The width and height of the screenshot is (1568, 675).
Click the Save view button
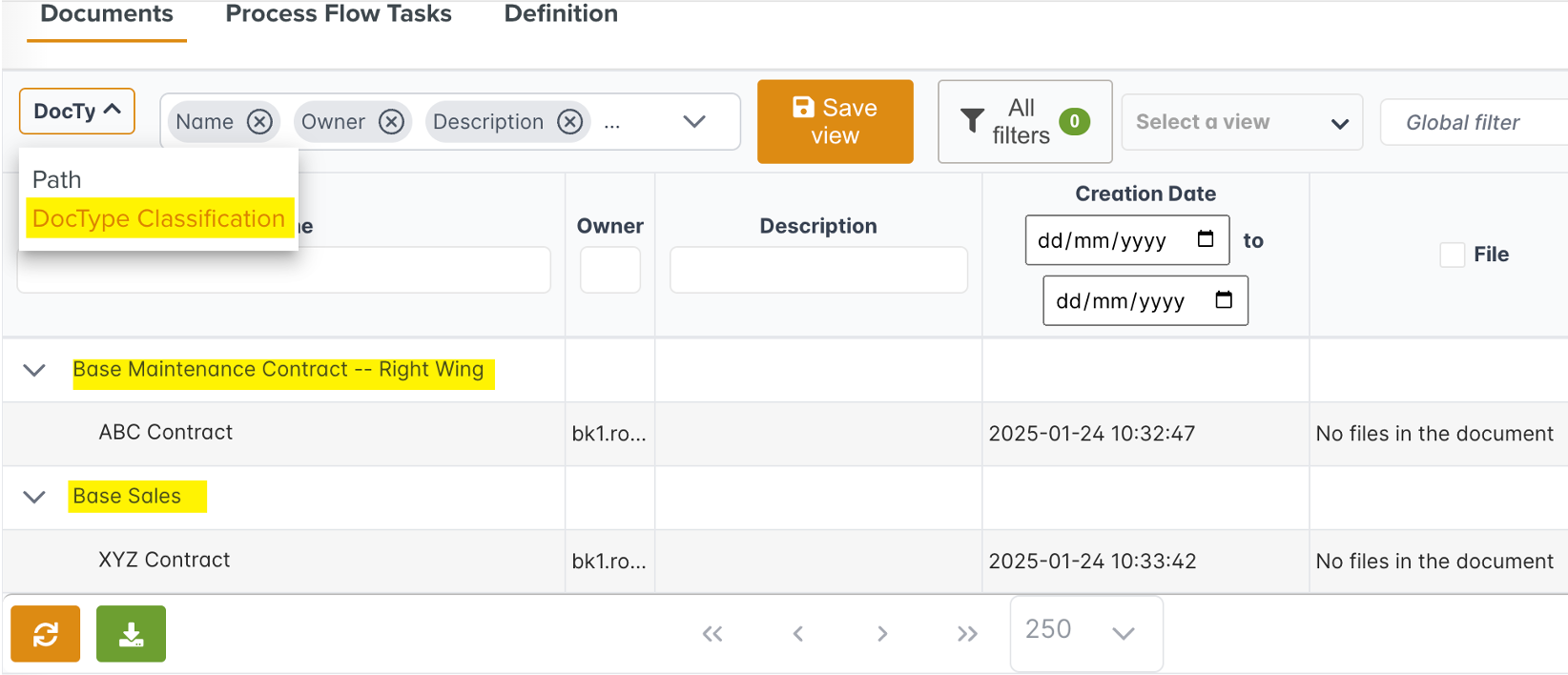tap(835, 122)
